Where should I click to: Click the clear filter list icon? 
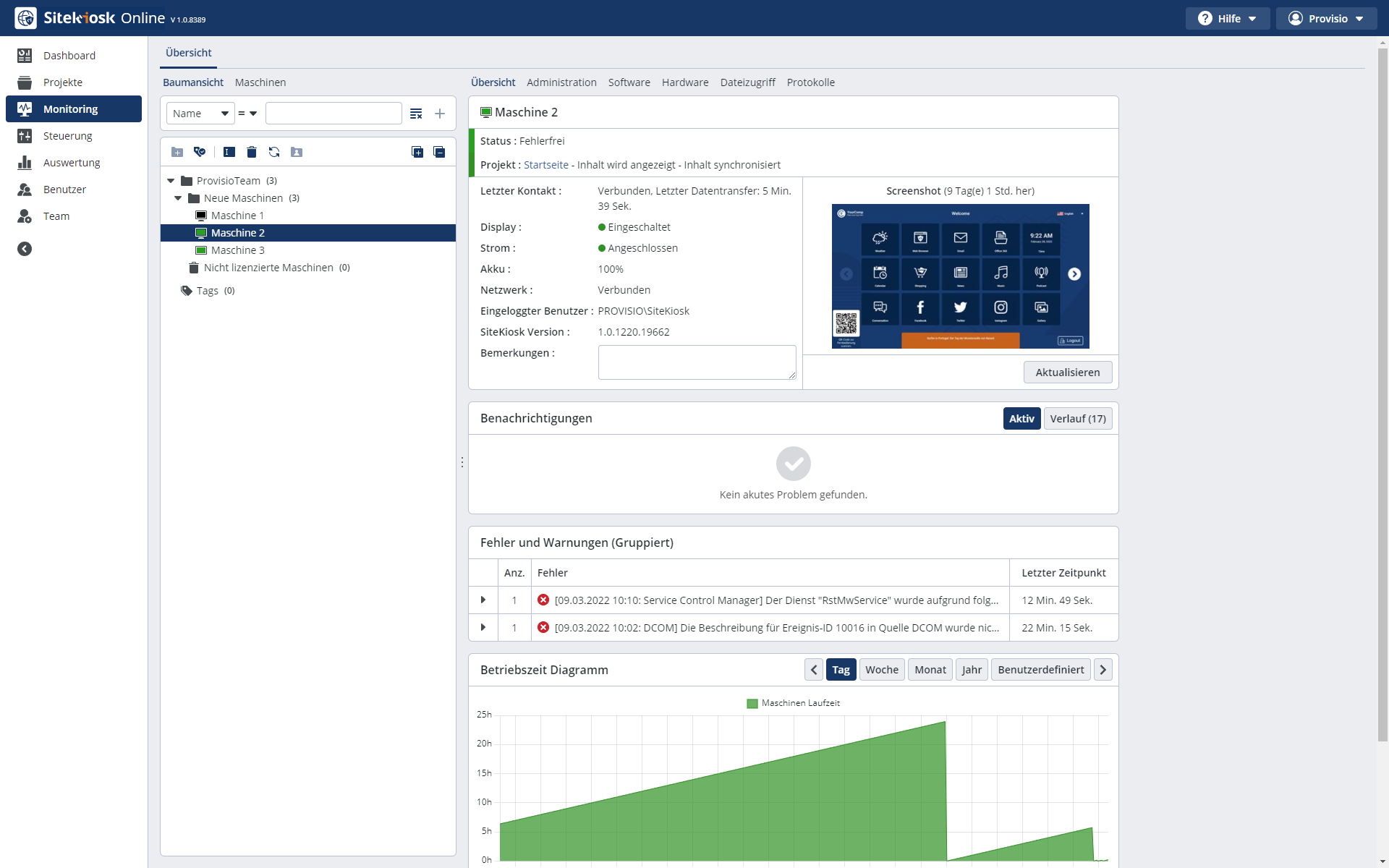pos(416,114)
